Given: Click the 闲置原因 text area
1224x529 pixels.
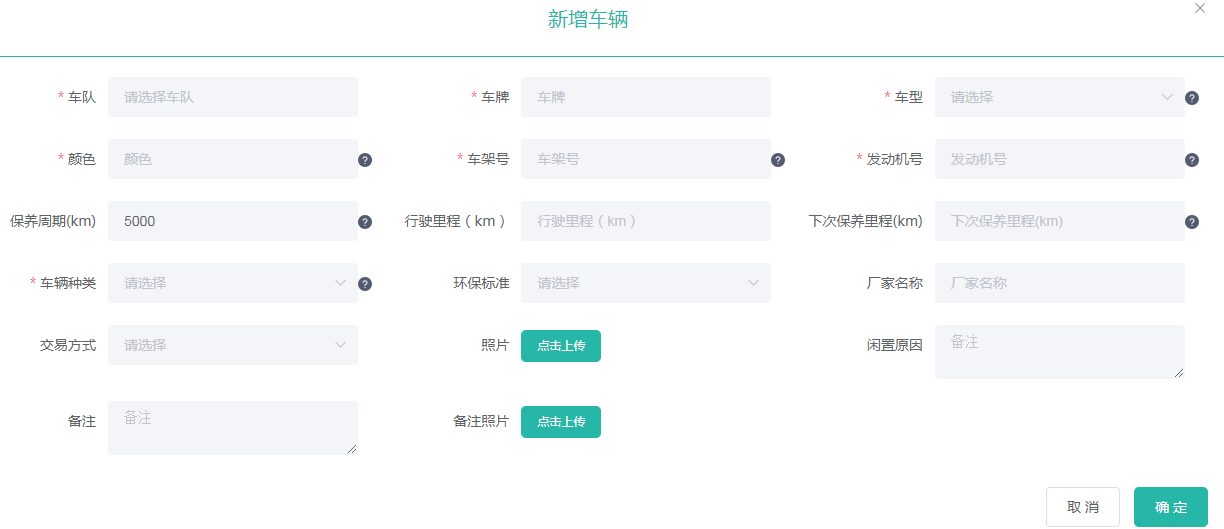Looking at the screenshot, I should coord(1059,352).
